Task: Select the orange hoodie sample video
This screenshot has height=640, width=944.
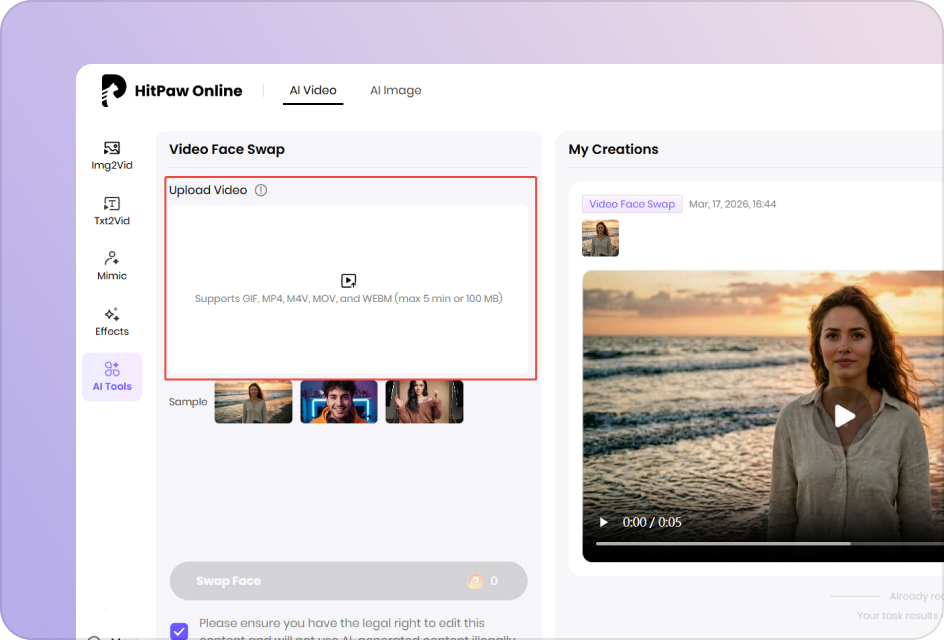Action: coord(338,401)
